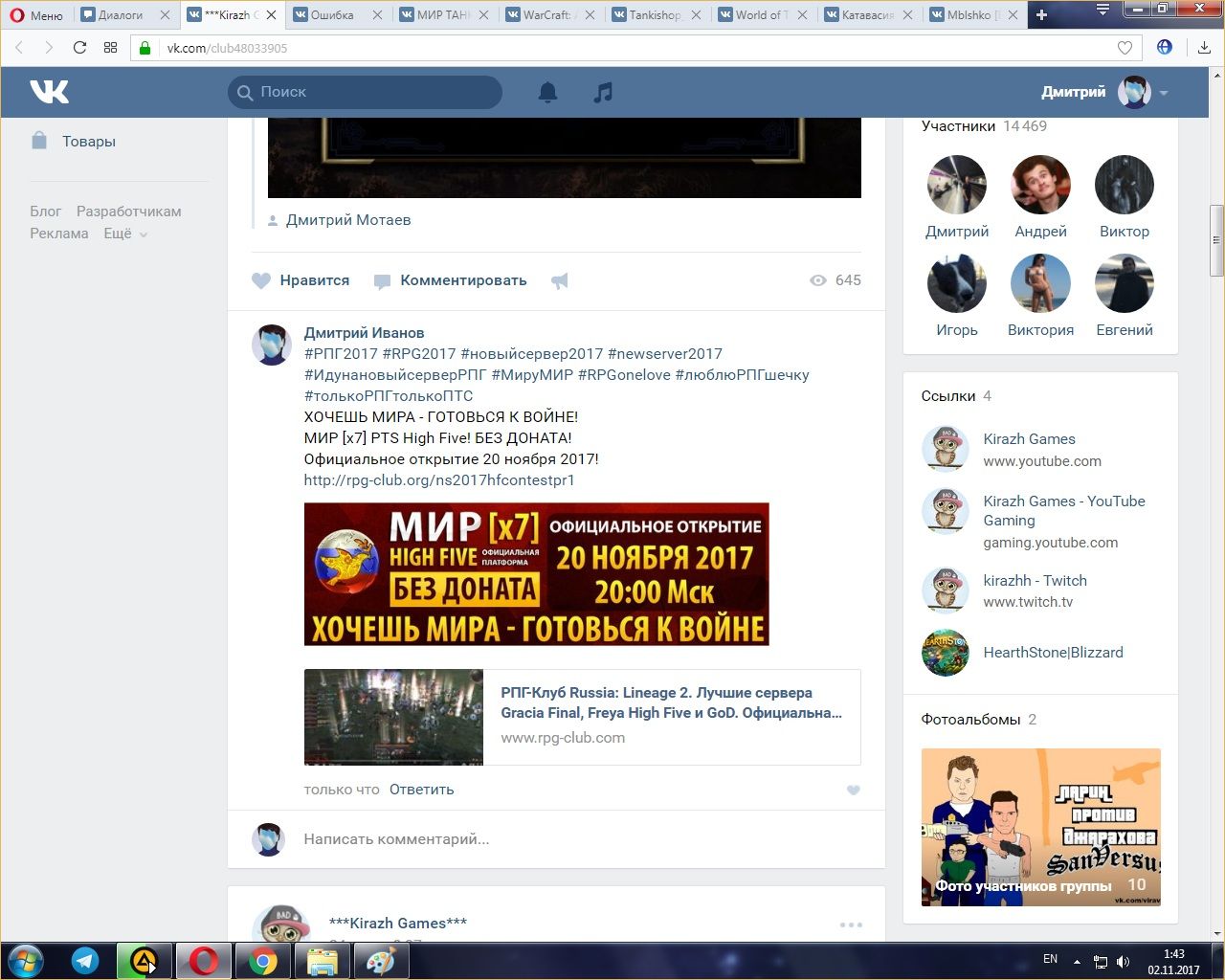Open the Фото участников группы album thumbnail

1040,827
